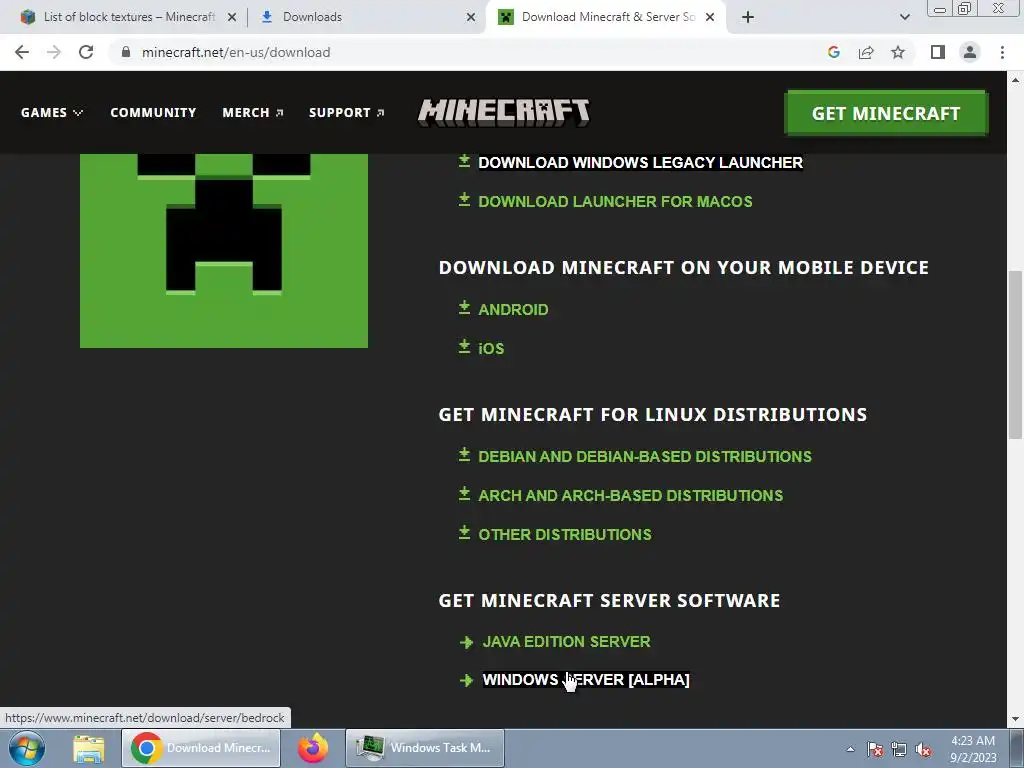Click Other Distributions link
Screen dimensions: 1024x768
tap(565, 535)
